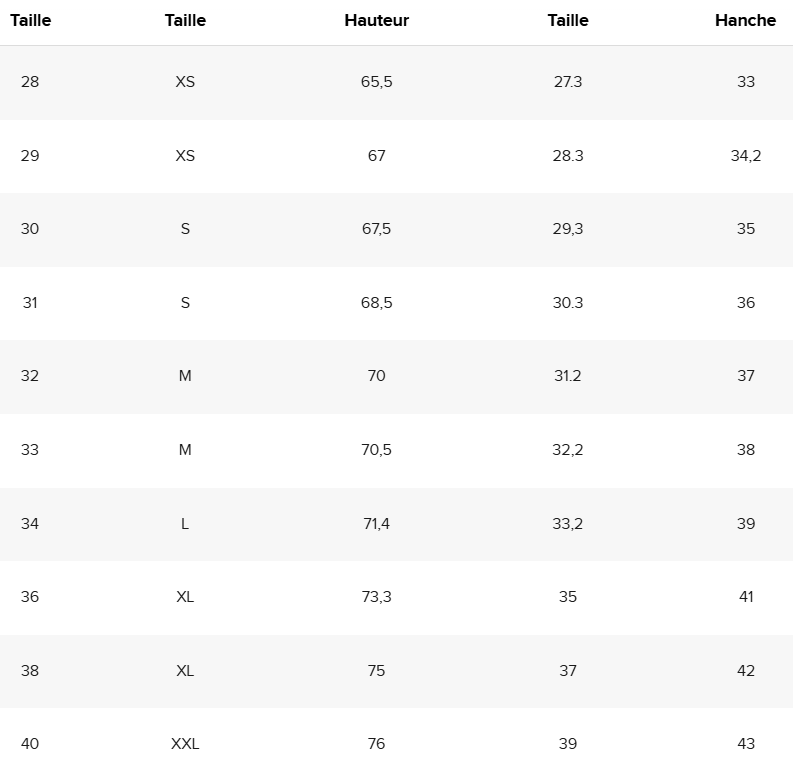This screenshot has height=774, width=793.
Task: Click the hauteur value 70,5
Action: tap(376, 450)
